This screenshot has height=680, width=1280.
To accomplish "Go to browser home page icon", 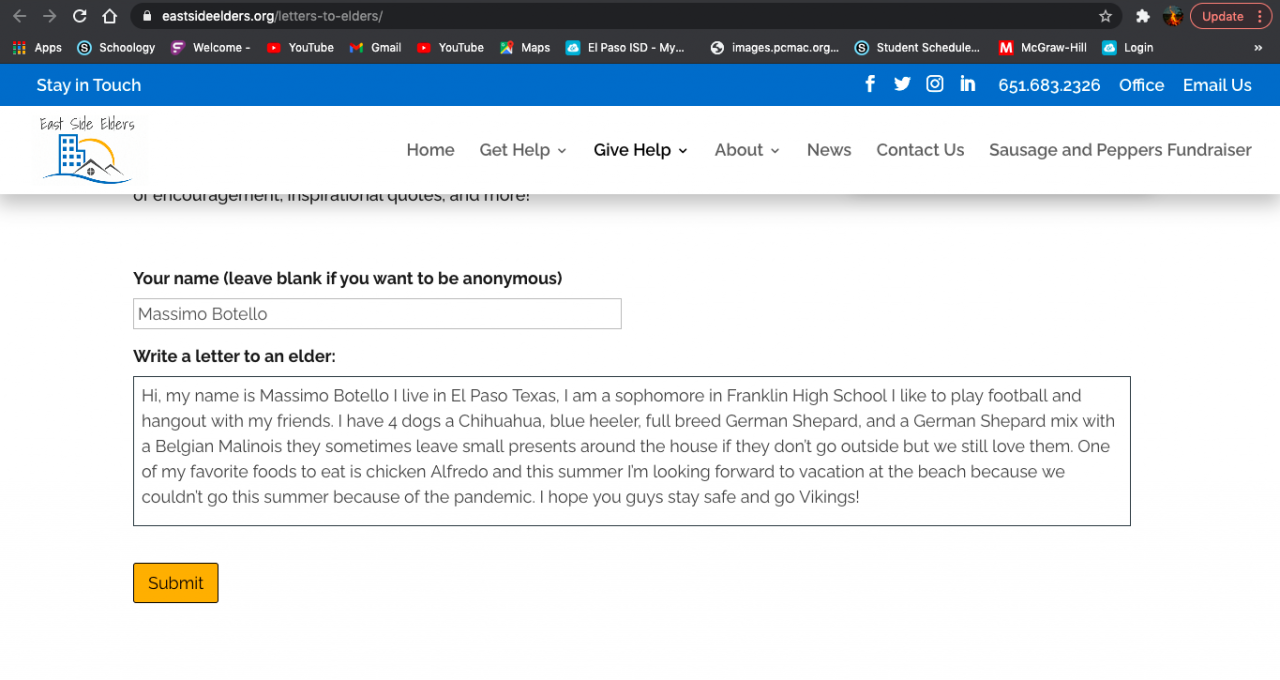I will (110, 16).
